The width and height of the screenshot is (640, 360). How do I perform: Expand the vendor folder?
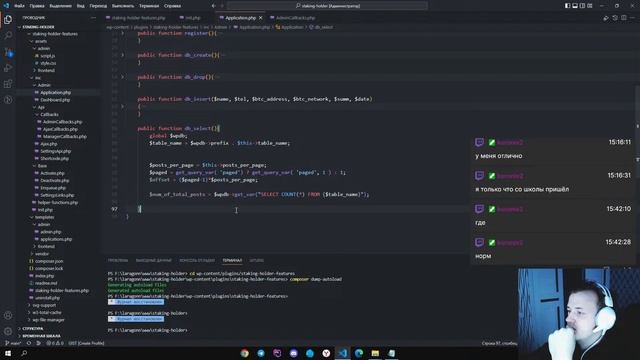click(x=41, y=253)
